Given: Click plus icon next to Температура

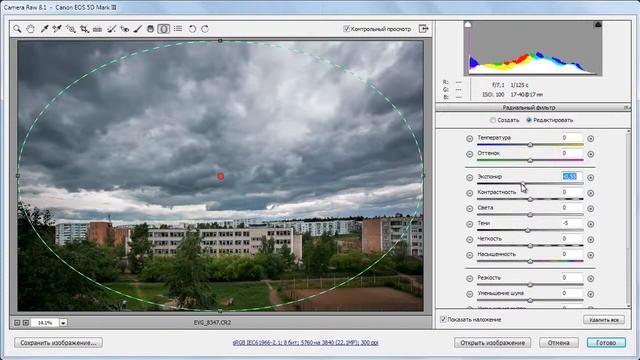Looking at the screenshot, I should [x=590, y=139].
